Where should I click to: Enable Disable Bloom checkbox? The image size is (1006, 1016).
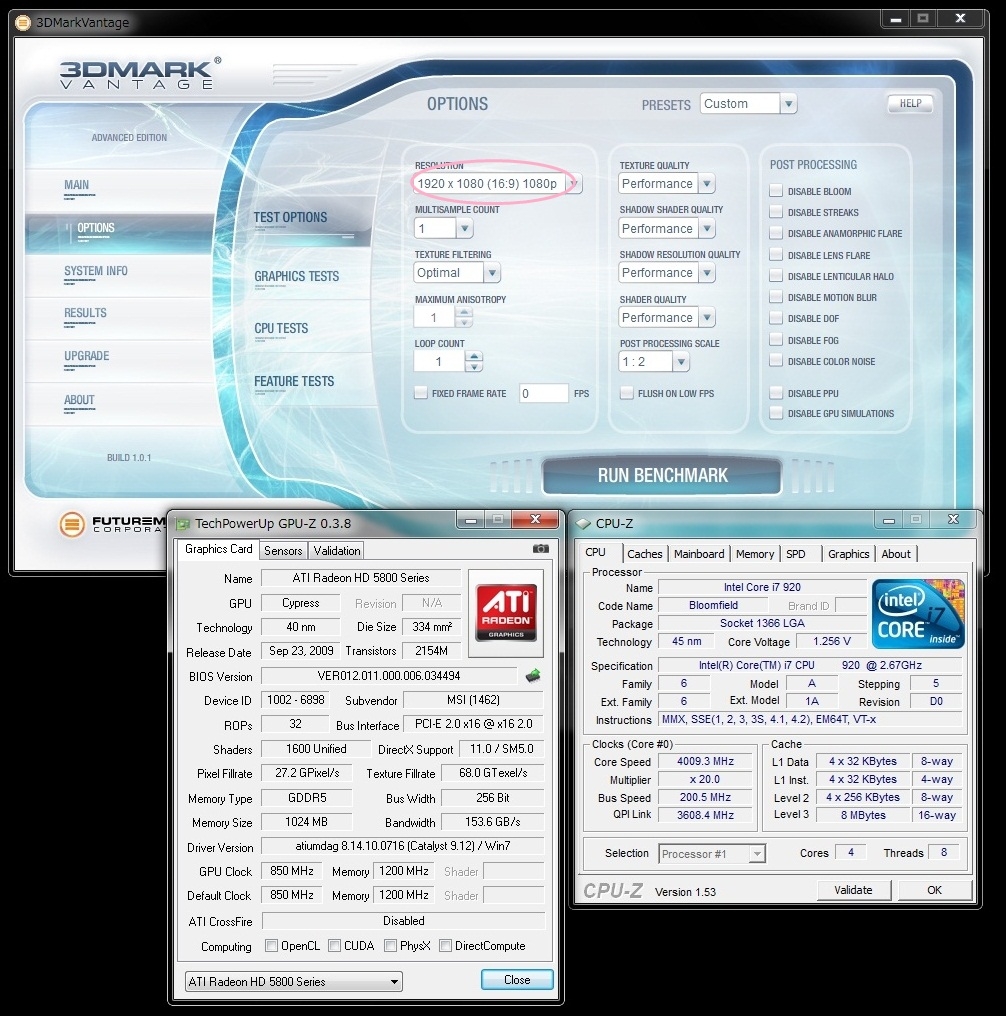[x=775, y=190]
